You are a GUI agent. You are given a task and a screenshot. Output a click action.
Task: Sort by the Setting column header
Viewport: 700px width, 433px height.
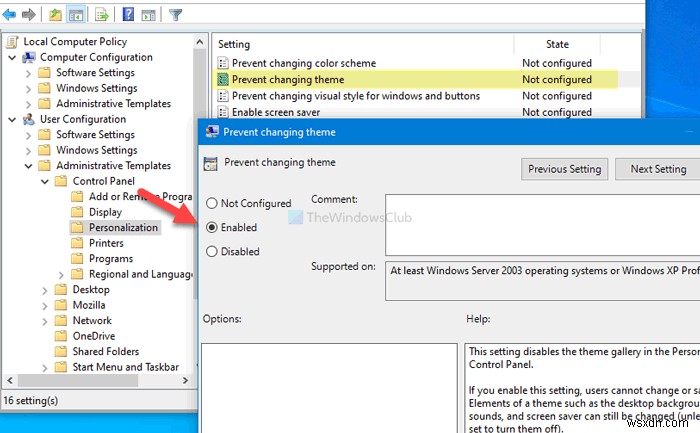point(363,44)
